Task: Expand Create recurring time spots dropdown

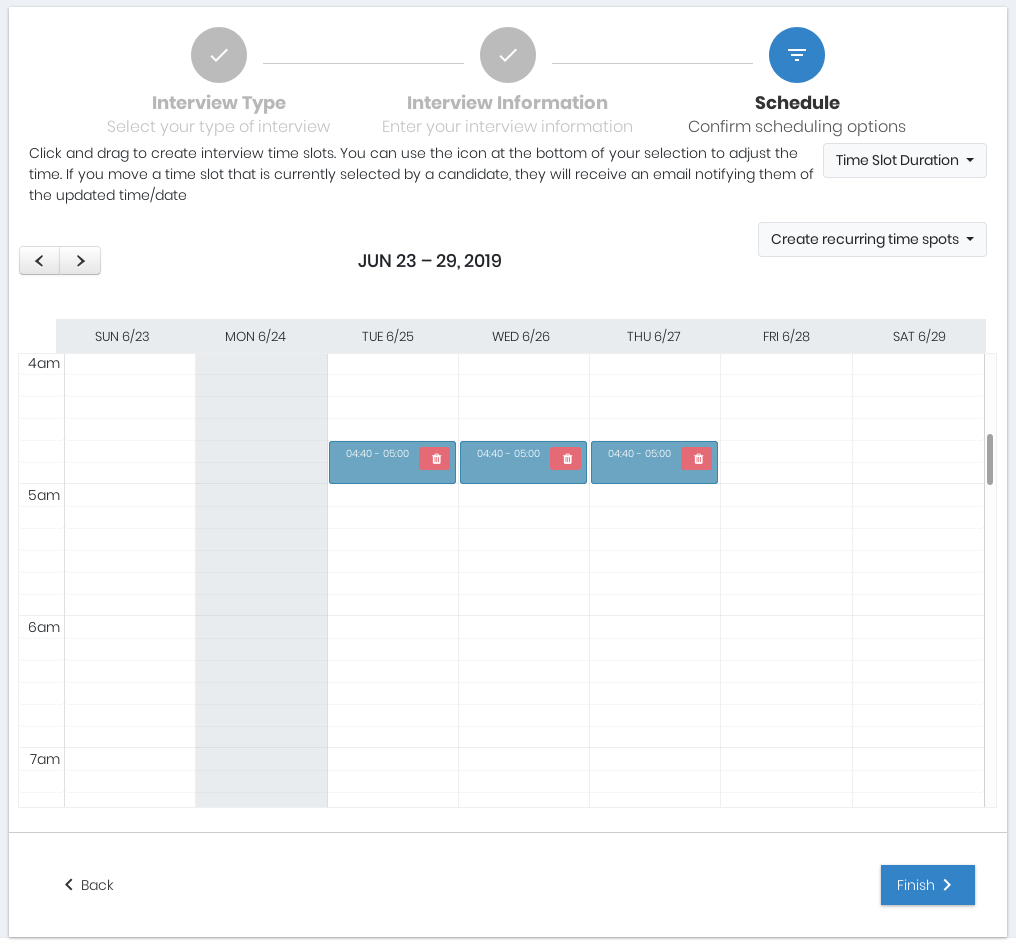Action: tap(872, 240)
